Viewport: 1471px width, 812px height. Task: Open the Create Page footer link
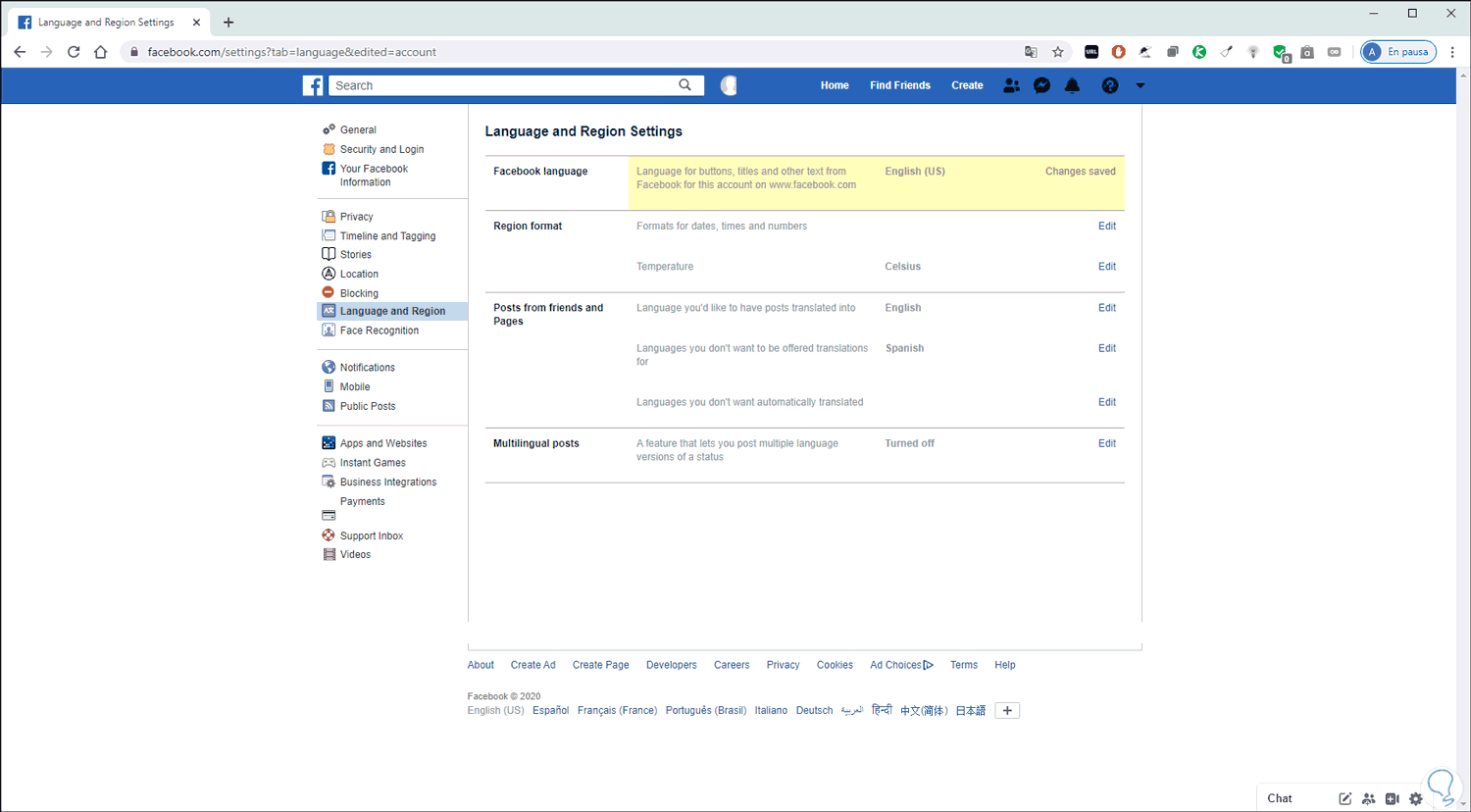pyautogui.click(x=600, y=665)
